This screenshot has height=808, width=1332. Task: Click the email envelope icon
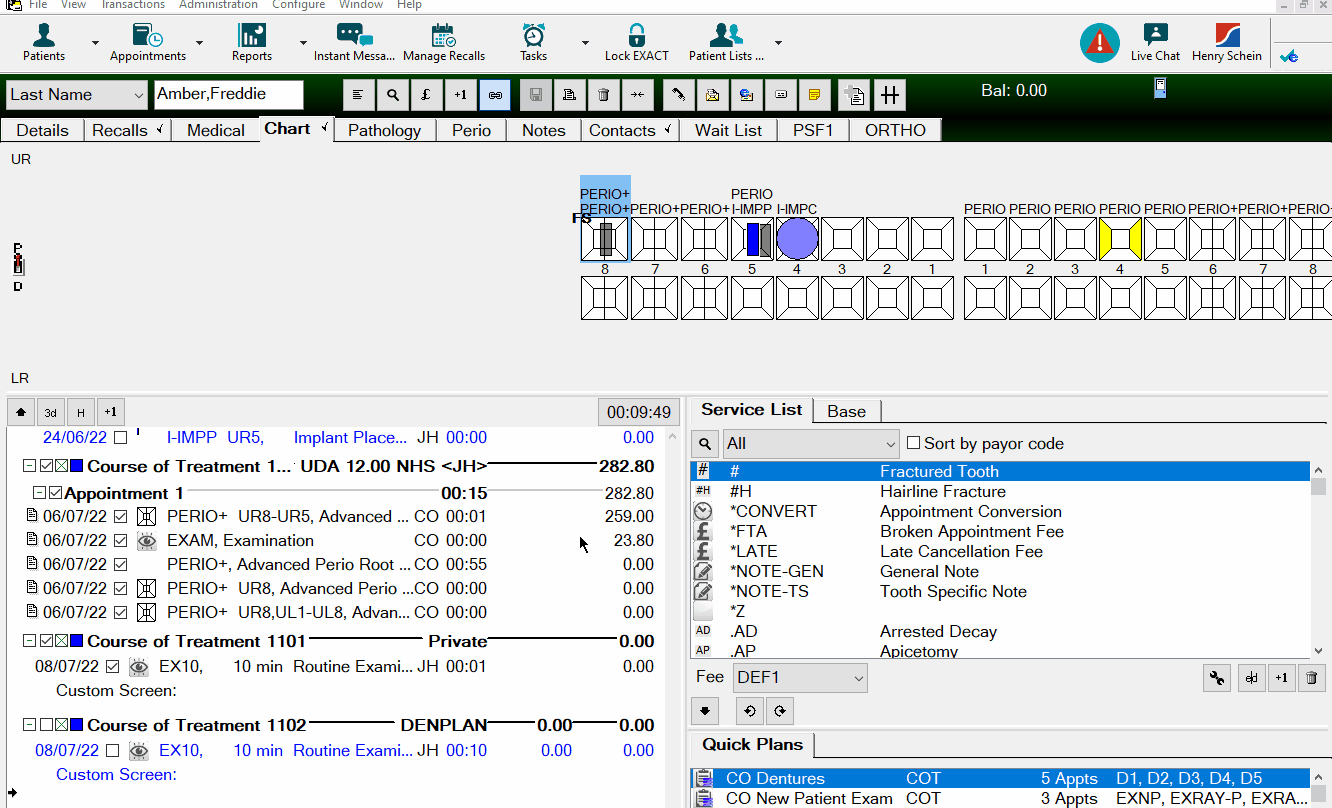point(713,95)
